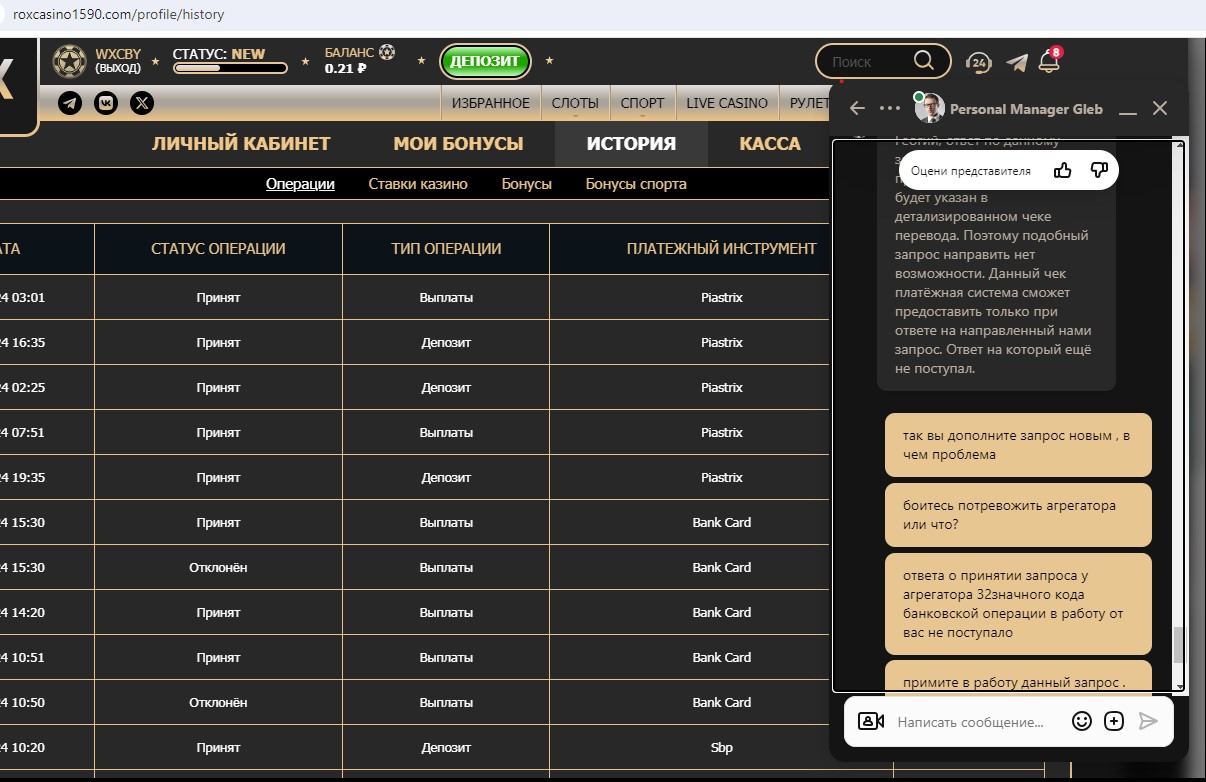Click Депозит cell in 19:35 row
The image size is (1206, 782).
(446, 477)
